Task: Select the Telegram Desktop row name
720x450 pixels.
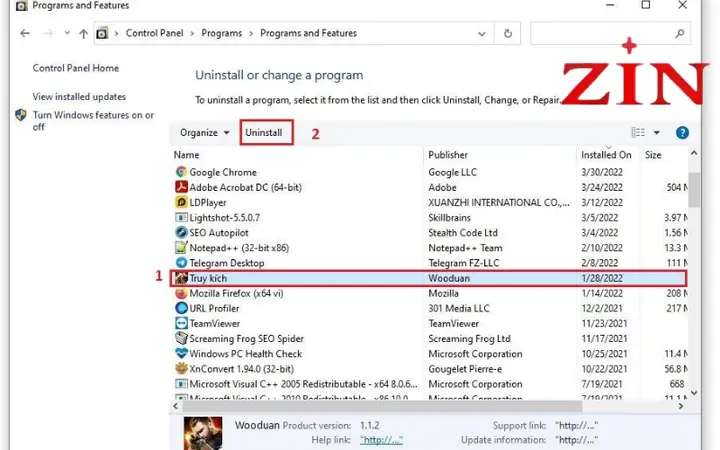Action: (227, 263)
